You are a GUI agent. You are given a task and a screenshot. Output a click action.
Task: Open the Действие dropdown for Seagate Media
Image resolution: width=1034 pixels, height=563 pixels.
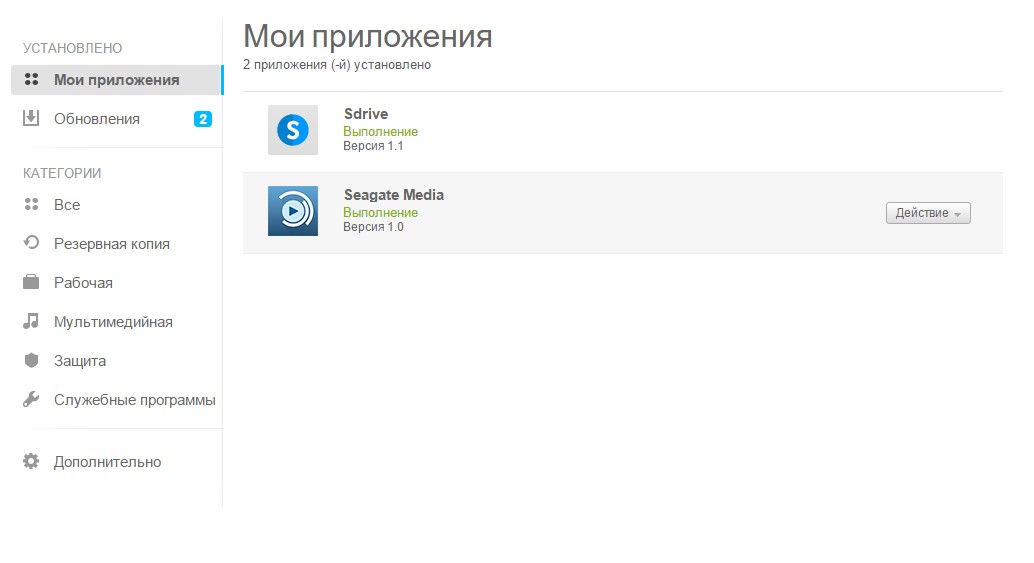[x=928, y=213]
